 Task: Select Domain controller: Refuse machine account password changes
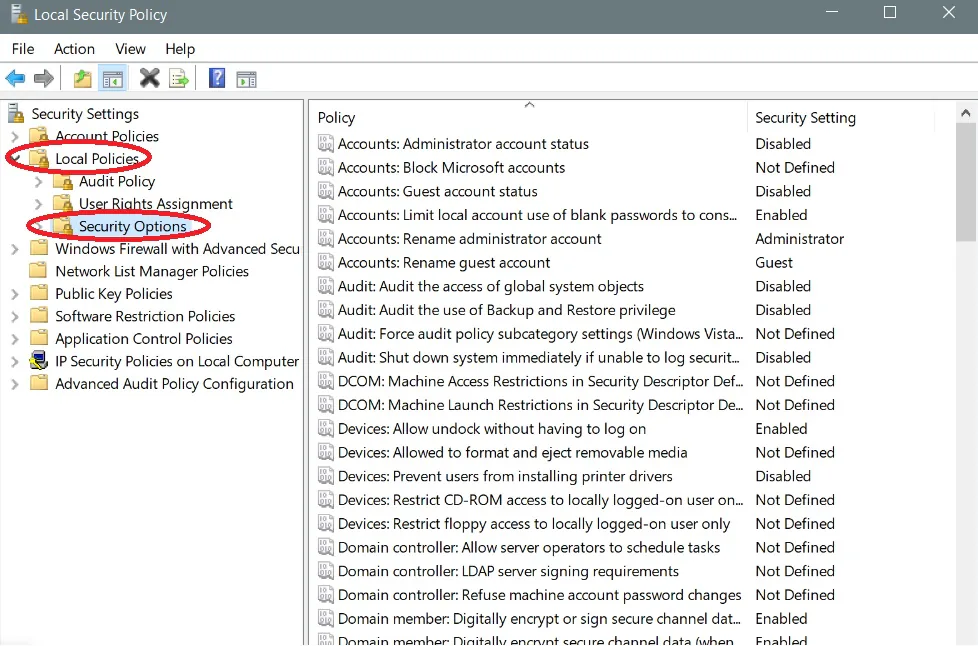pos(539,595)
